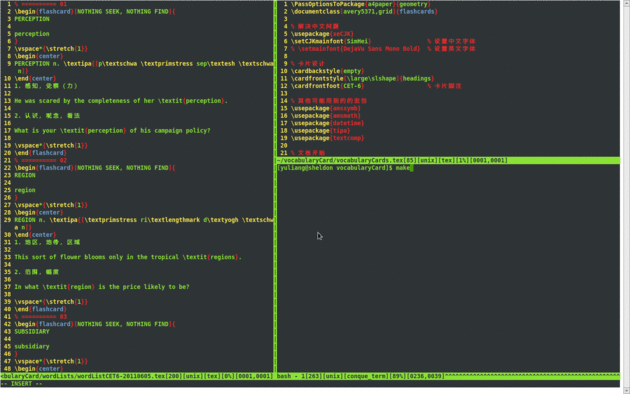The width and height of the screenshot is (630, 394).
Task: Click the vocabularyCards.tex status line
Action: [x=448, y=160]
